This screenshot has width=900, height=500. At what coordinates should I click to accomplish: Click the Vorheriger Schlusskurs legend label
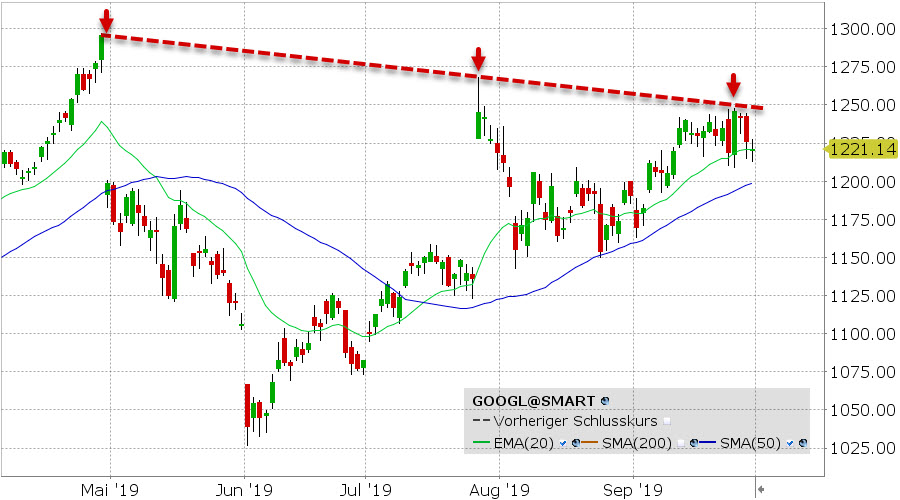pyautogui.click(x=576, y=421)
